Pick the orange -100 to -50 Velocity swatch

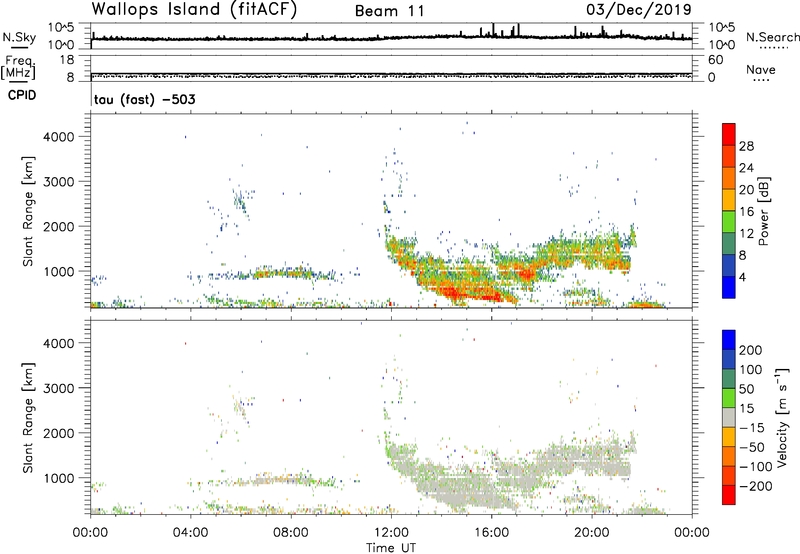click(729, 456)
